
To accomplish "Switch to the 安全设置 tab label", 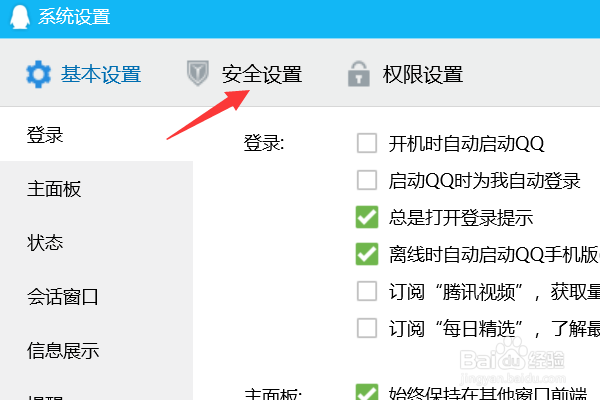I will coord(262,74).
